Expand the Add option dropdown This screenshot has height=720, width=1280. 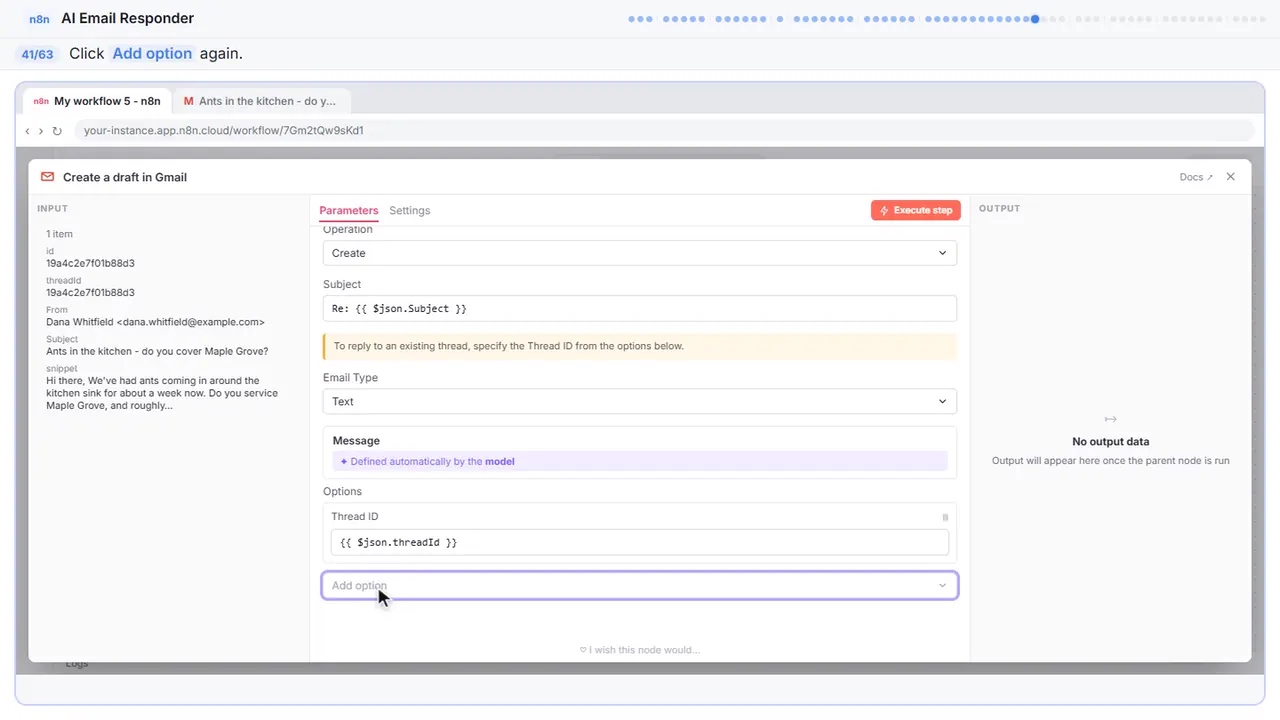coord(640,586)
